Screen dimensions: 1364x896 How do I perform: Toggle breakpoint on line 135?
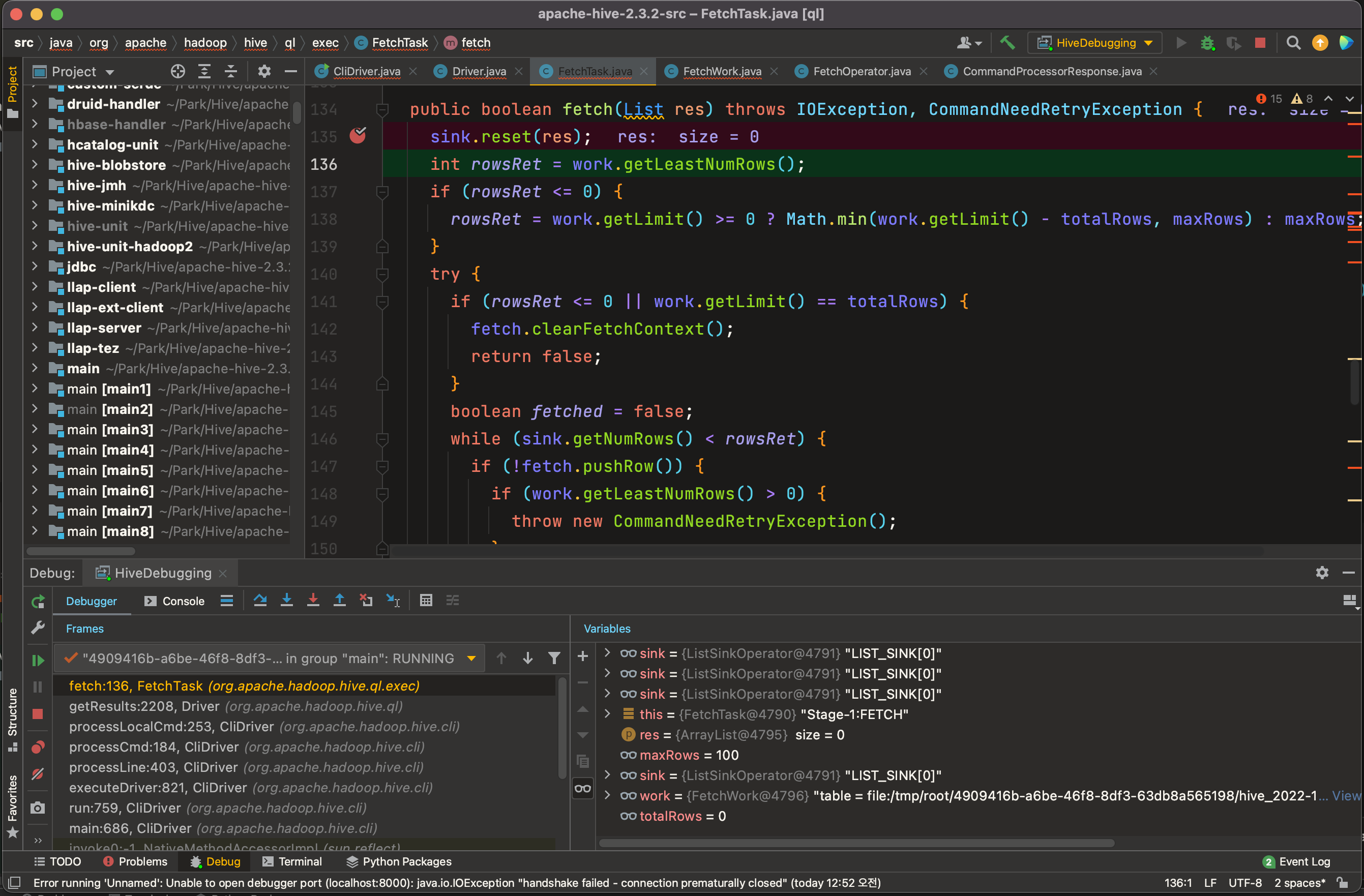point(358,136)
